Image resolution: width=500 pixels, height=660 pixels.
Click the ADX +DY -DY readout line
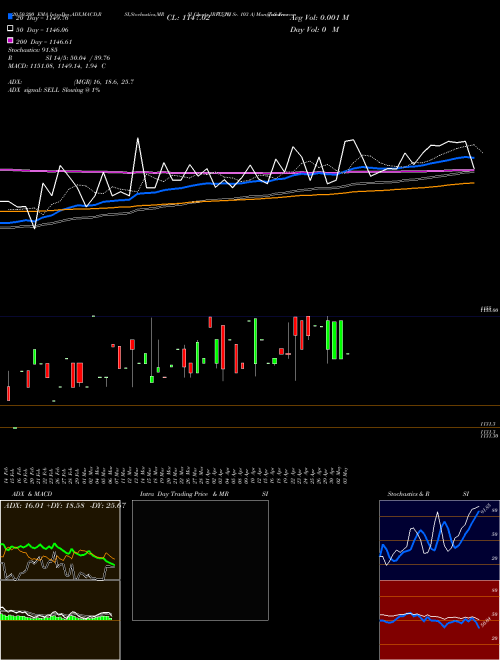(64, 505)
